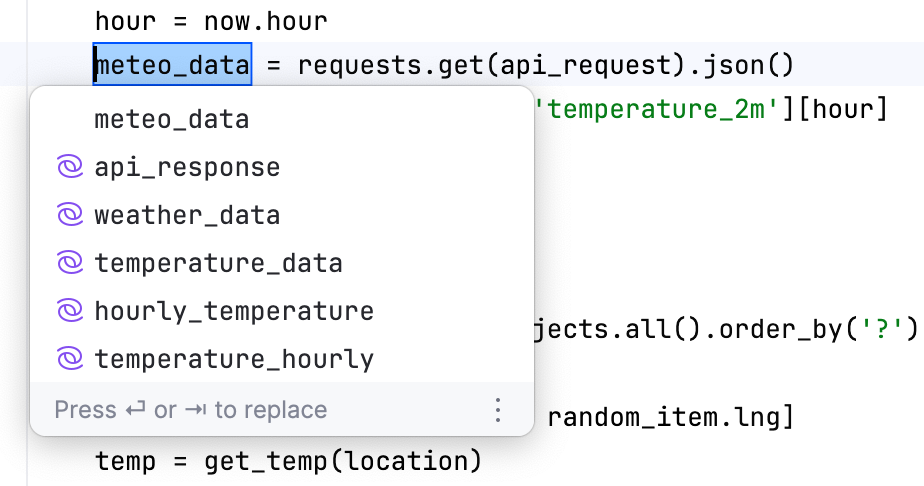Click the AI swirl icon beside hourly_temperature
The height and width of the screenshot is (486, 924).
point(70,310)
